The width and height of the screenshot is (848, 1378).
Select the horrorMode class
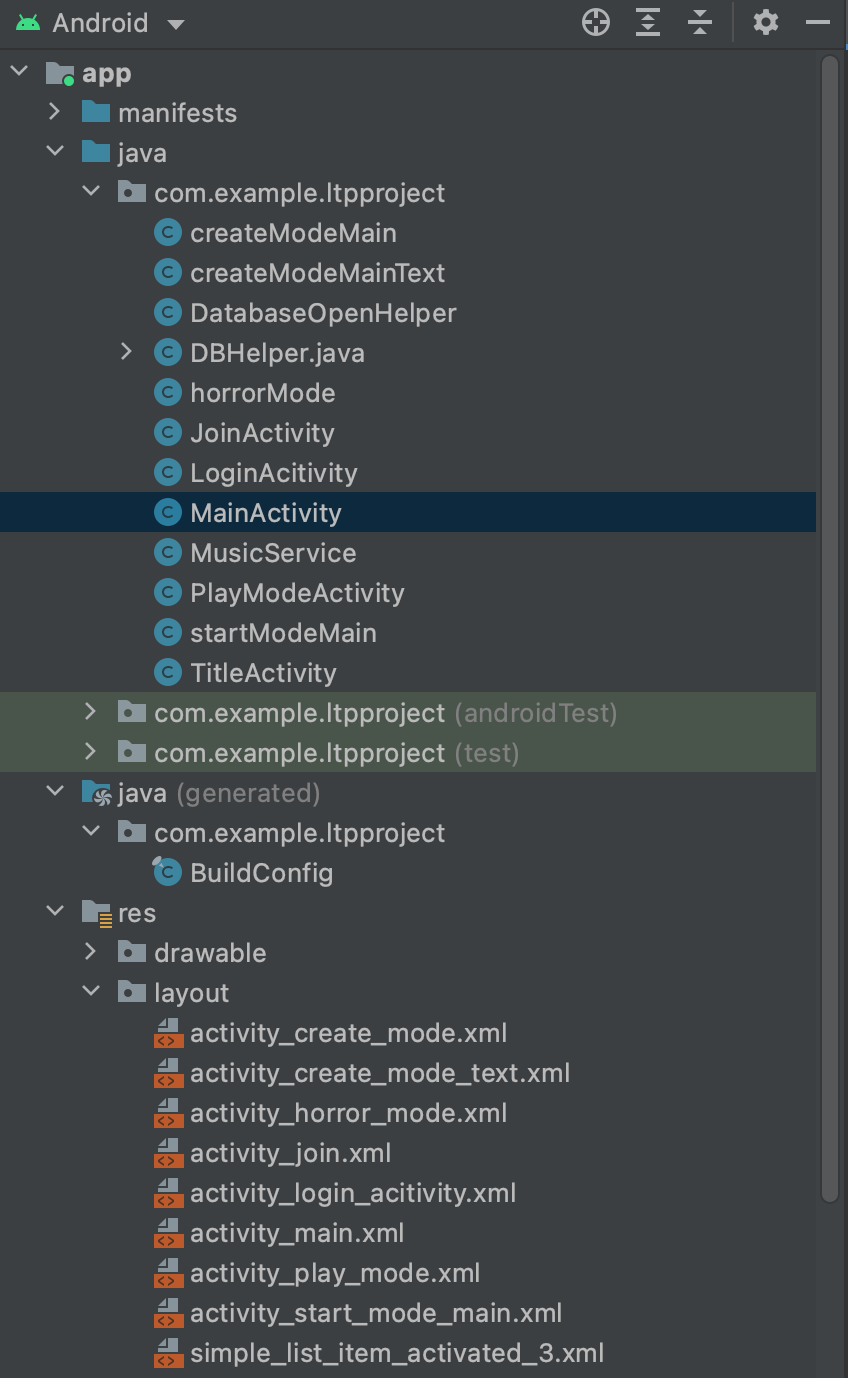(263, 393)
